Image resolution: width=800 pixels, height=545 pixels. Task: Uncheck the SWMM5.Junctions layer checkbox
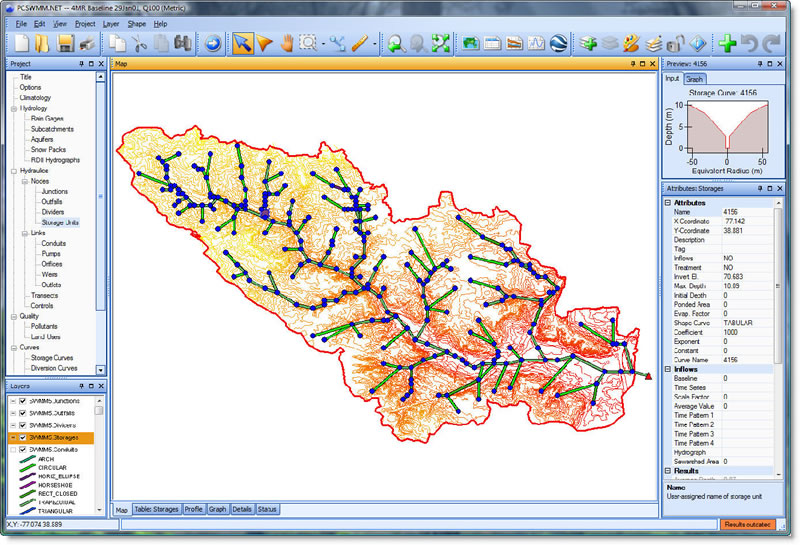(24, 400)
